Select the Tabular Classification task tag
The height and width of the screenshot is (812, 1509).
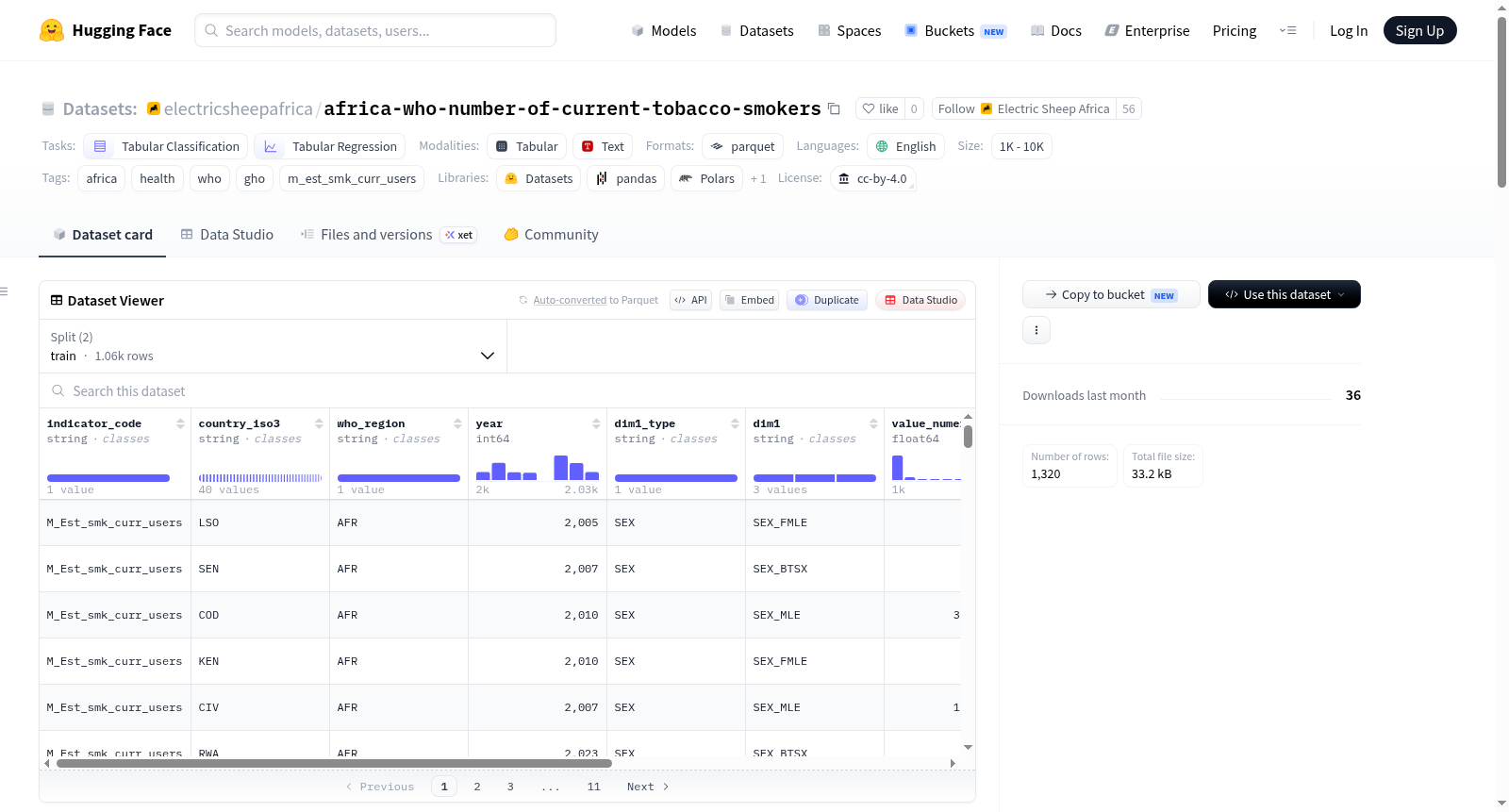pyautogui.click(x=166, y=146)
